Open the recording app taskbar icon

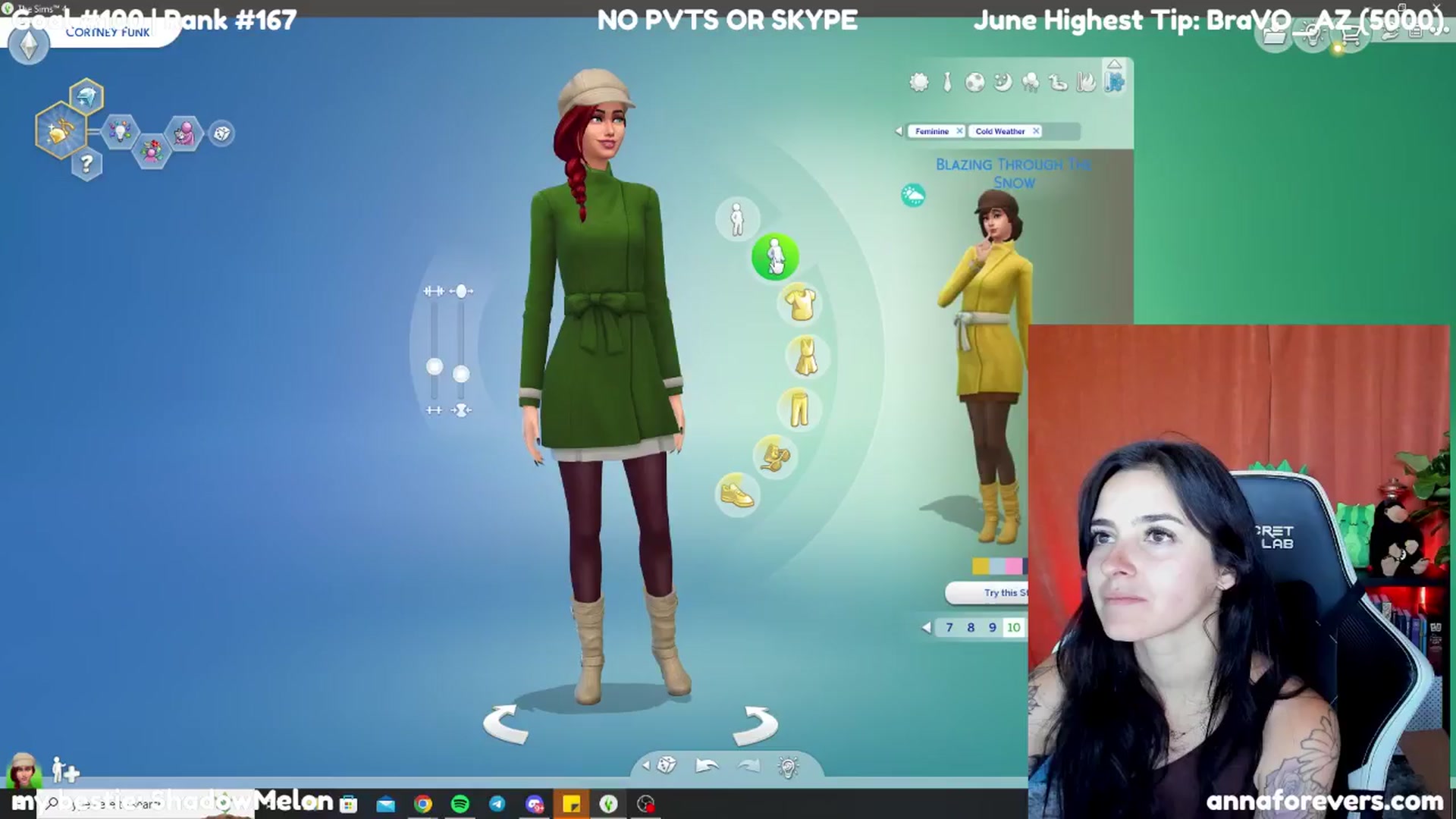(645, 804)
